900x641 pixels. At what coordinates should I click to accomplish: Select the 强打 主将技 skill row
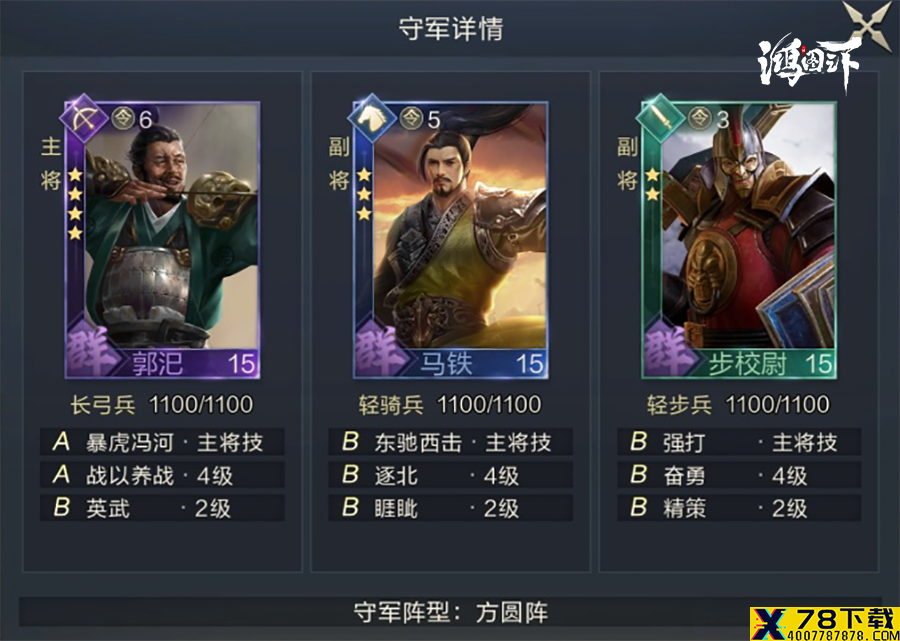coord(739,442)
